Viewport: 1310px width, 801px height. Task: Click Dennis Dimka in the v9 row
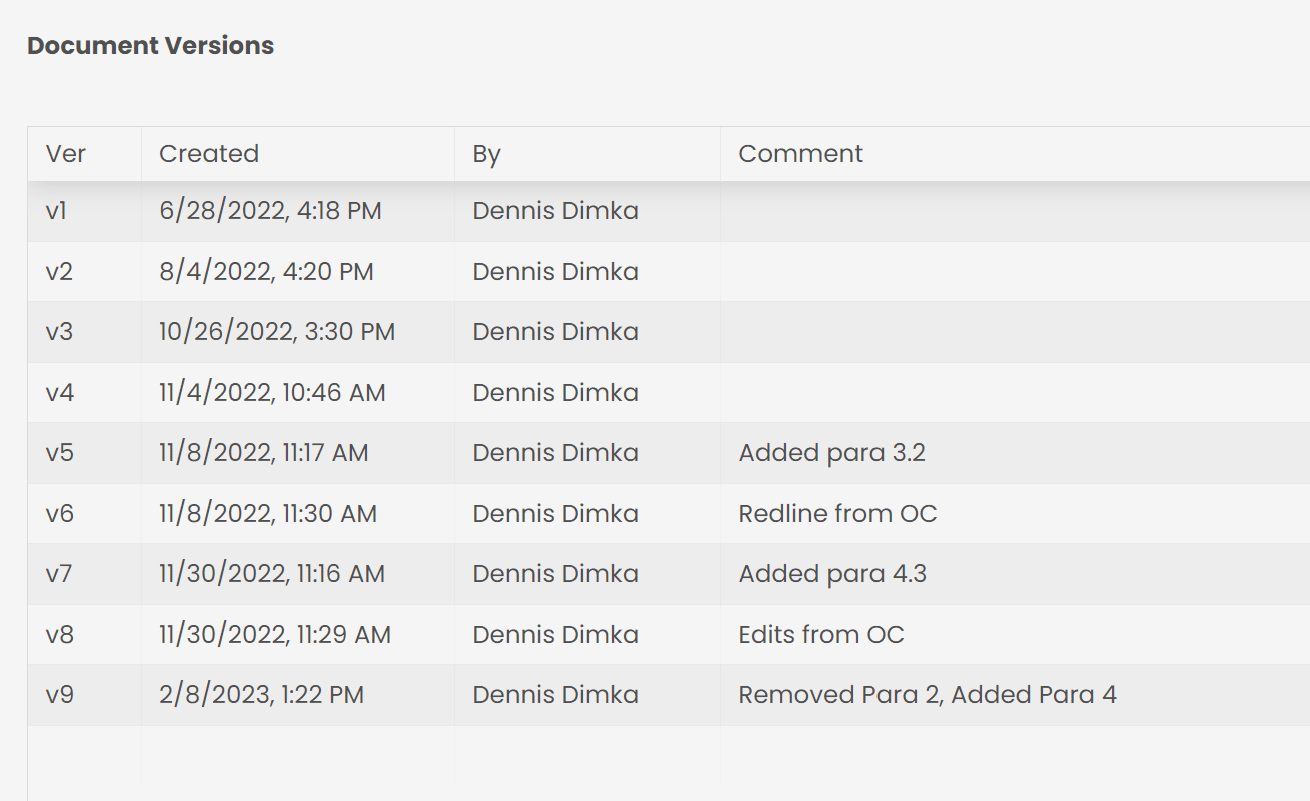click(556, 694)
